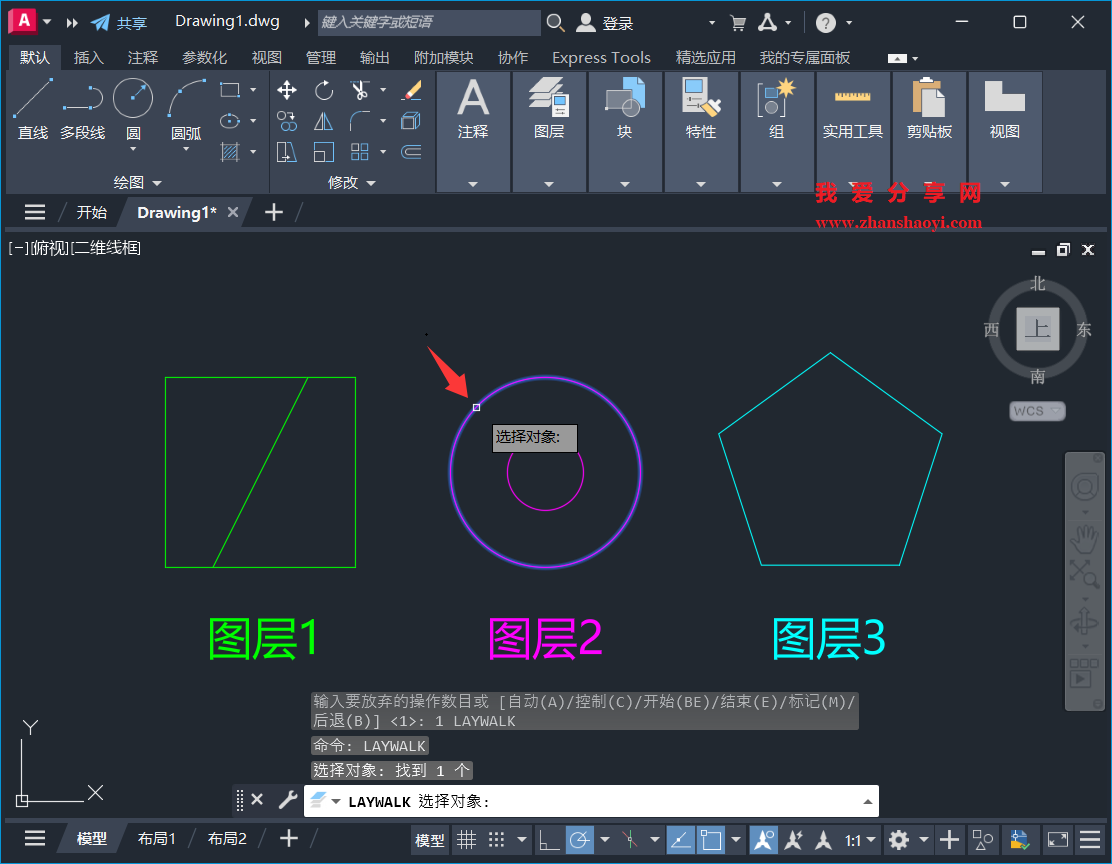
Task: Toggle grid display in the status bar
Action: pos(466,839)
